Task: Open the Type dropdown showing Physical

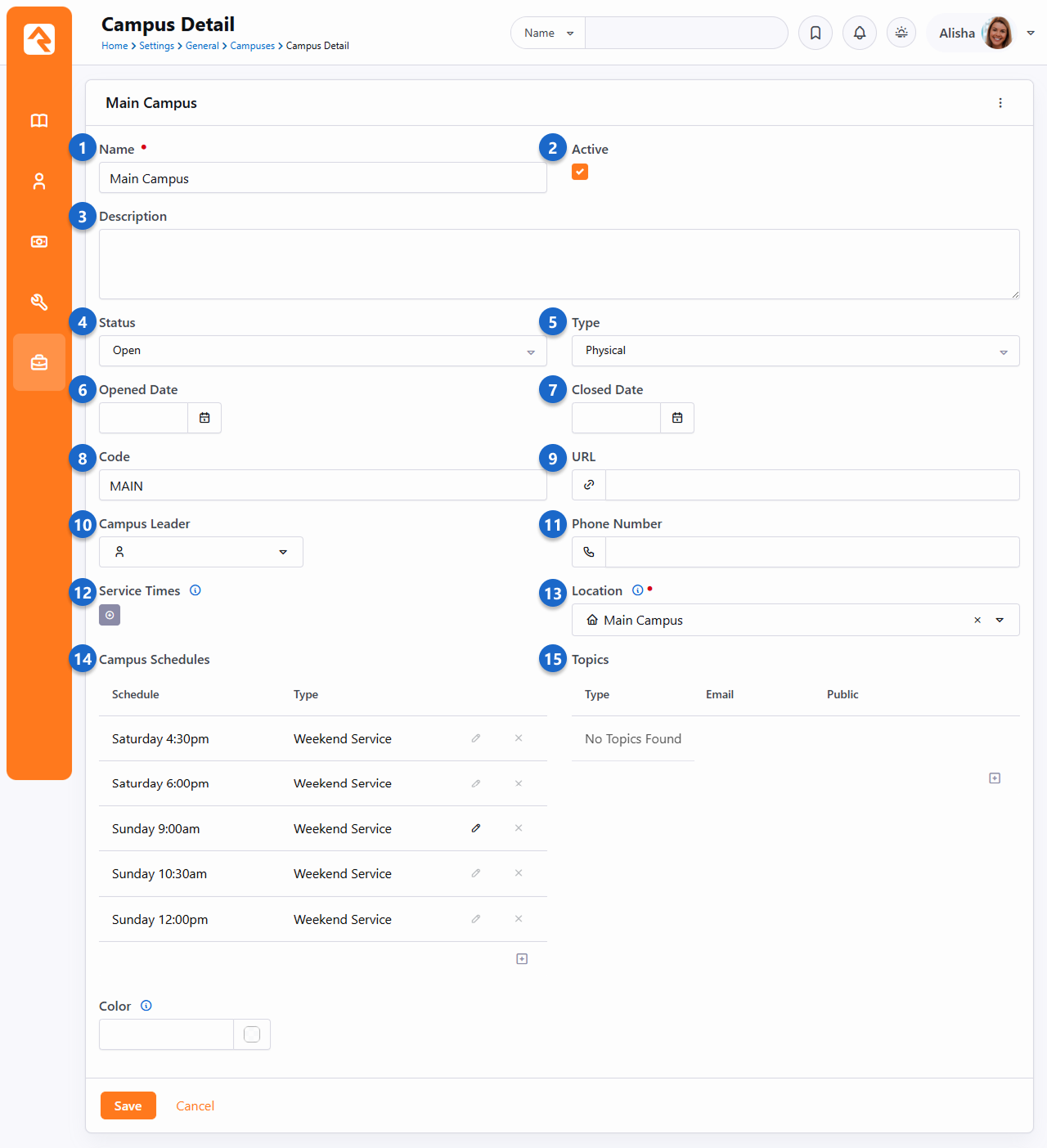Action: [795, 351]
